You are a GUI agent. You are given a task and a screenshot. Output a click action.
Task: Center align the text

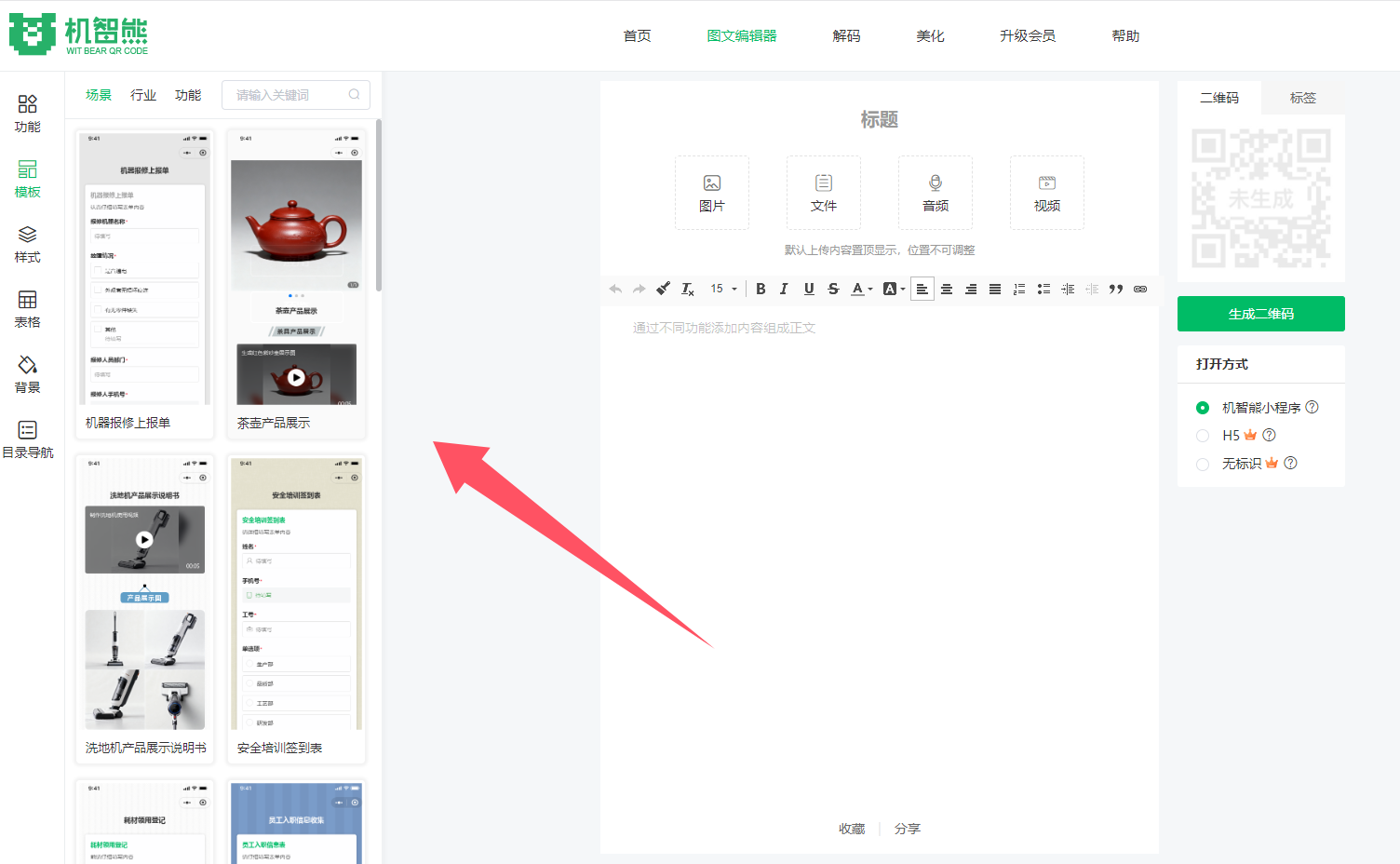click(x=947, y=289)
